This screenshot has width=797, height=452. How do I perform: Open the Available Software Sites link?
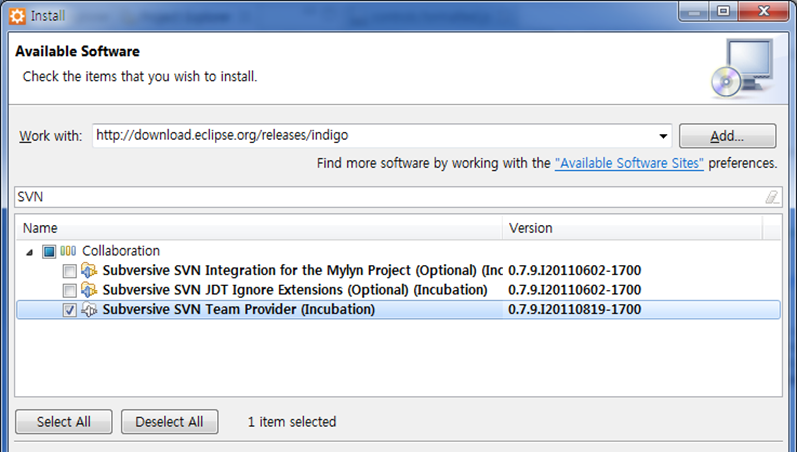coord(629,163)
